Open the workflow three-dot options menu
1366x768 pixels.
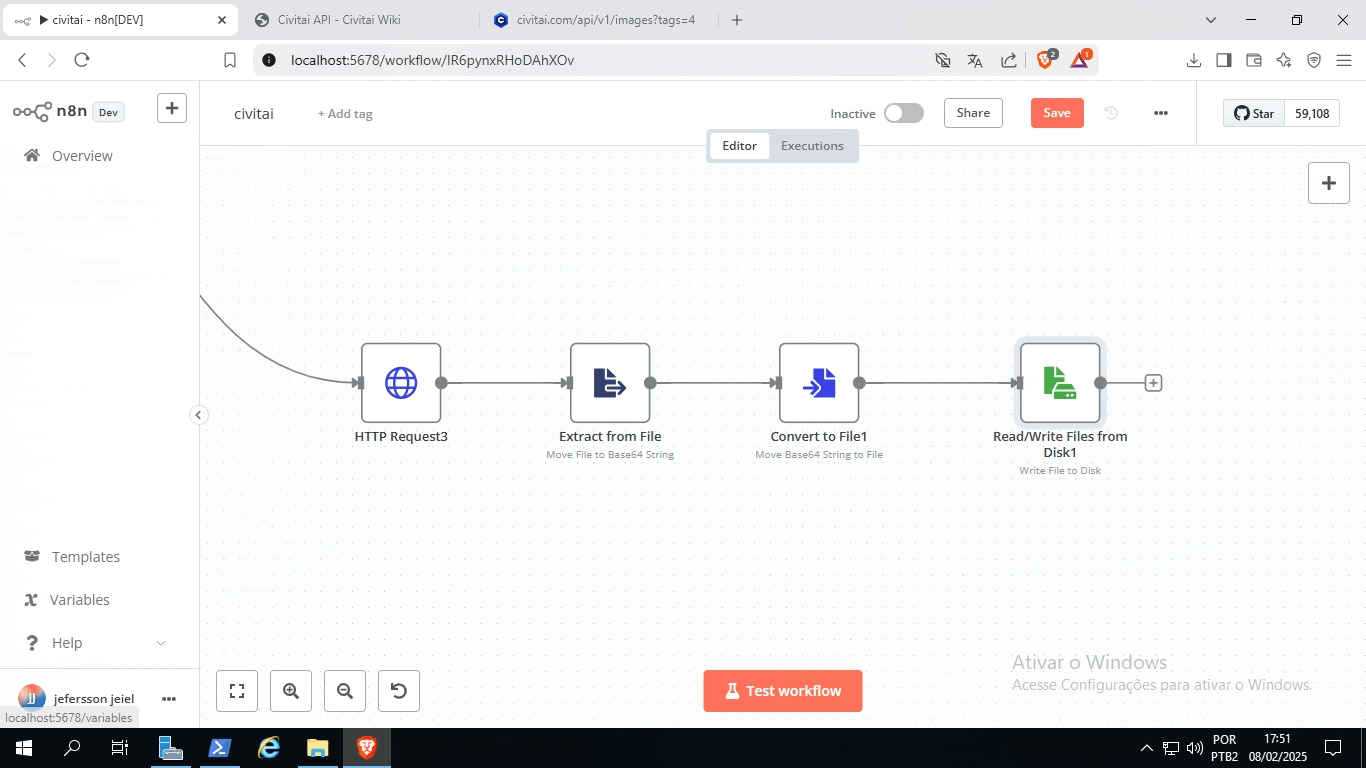1160,113
